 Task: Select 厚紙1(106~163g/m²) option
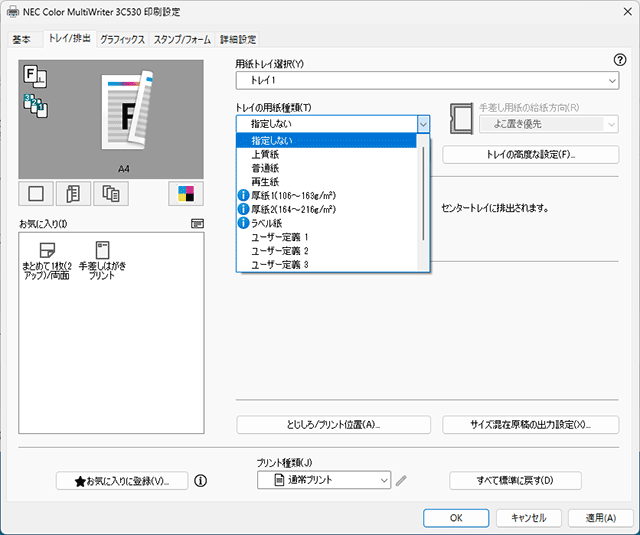(327, 196)
